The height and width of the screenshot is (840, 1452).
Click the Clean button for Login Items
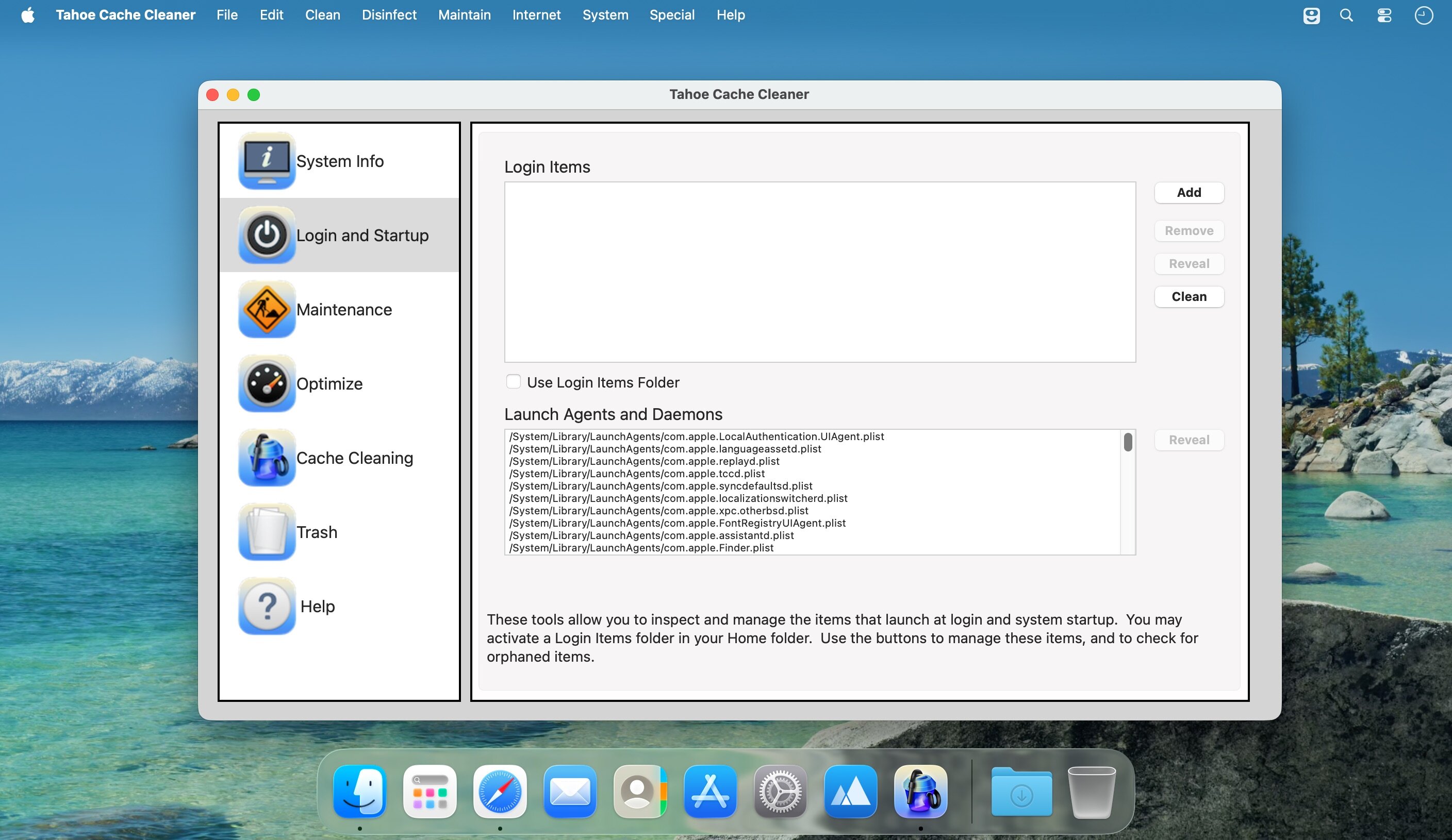(x=1189, y=296)
